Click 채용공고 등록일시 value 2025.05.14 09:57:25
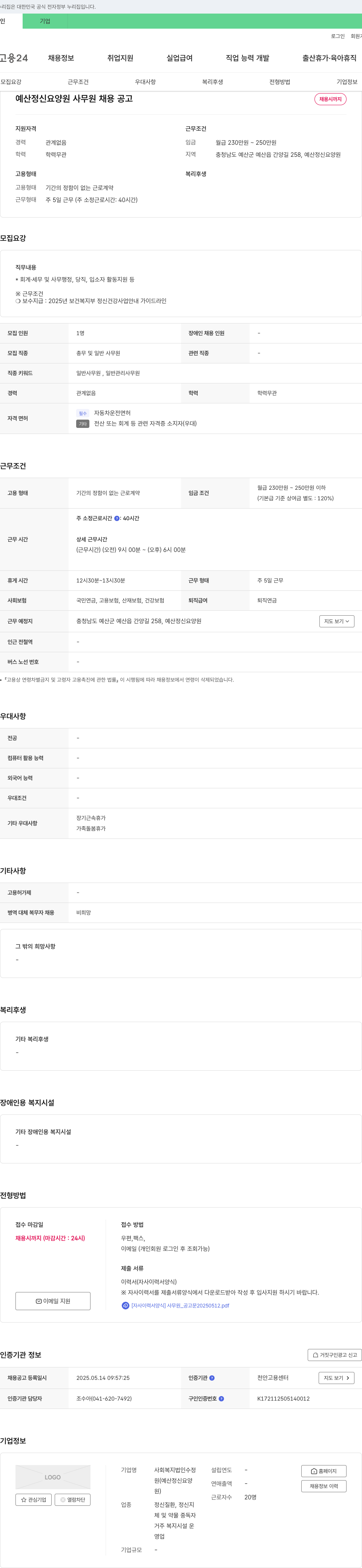 [103, 1378]
